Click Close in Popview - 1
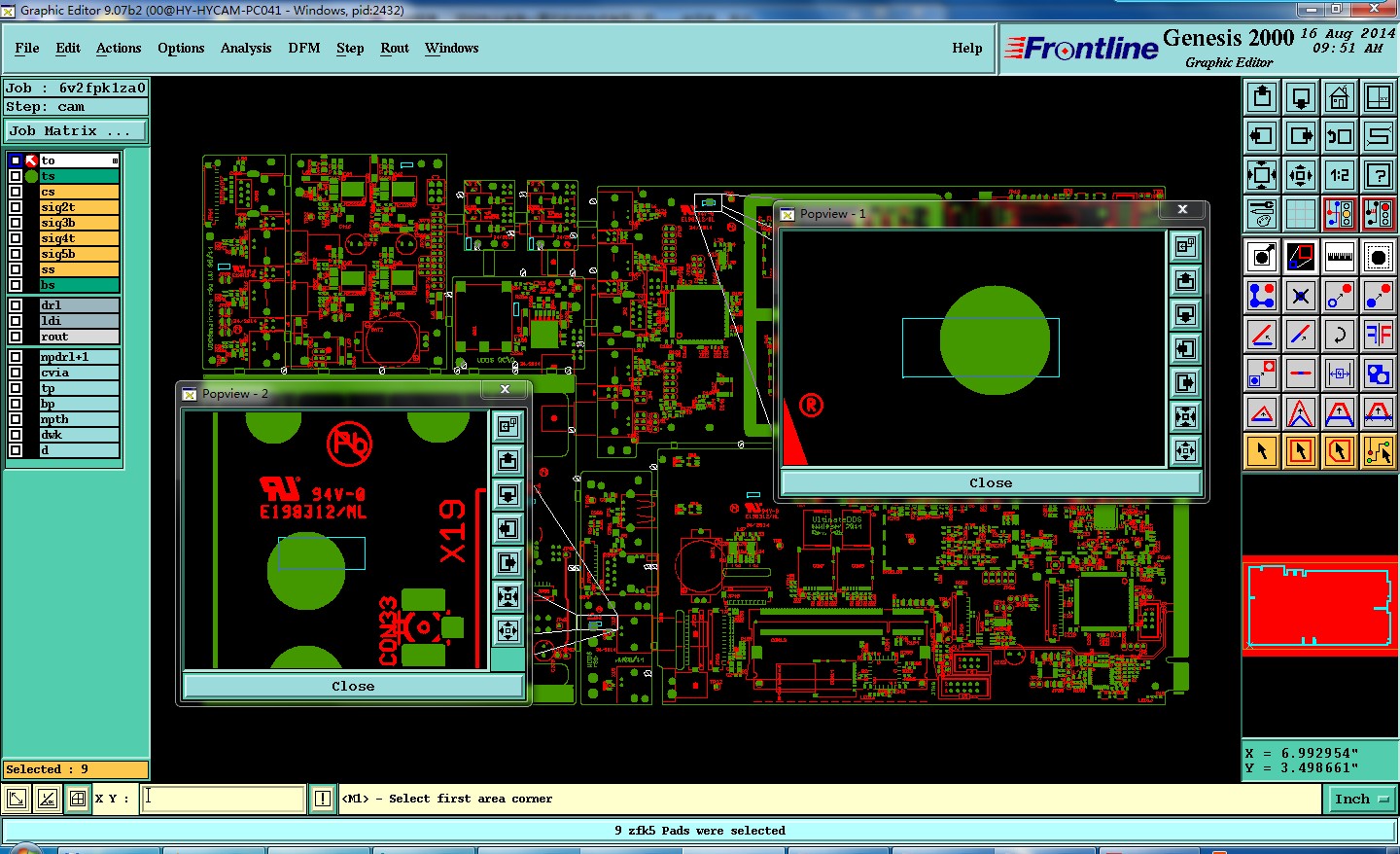The height and width of the screenshot is (854, 1400). tap(991, 482)
